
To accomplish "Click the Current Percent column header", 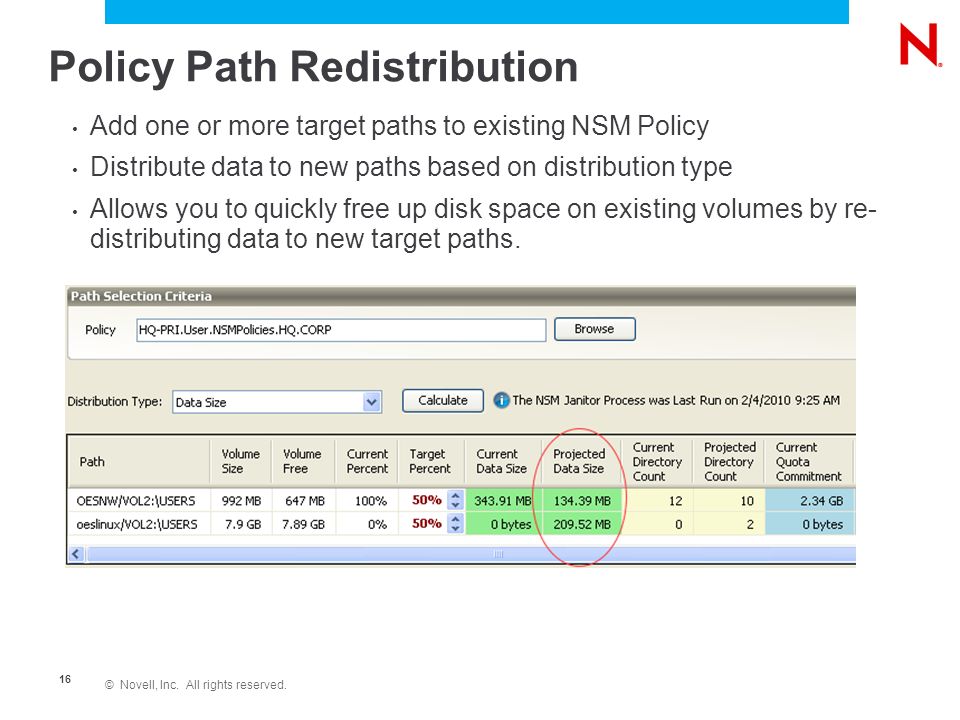I will point(367,462).
